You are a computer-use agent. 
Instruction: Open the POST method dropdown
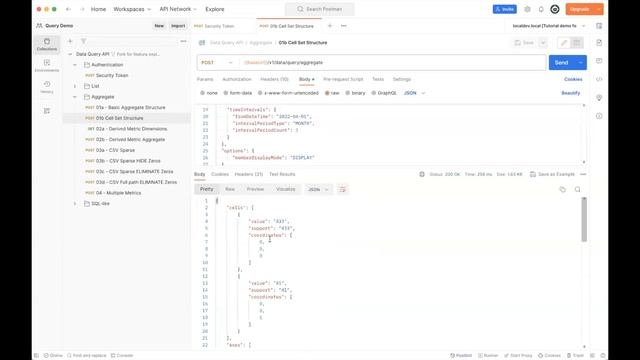tap(217, 62)
